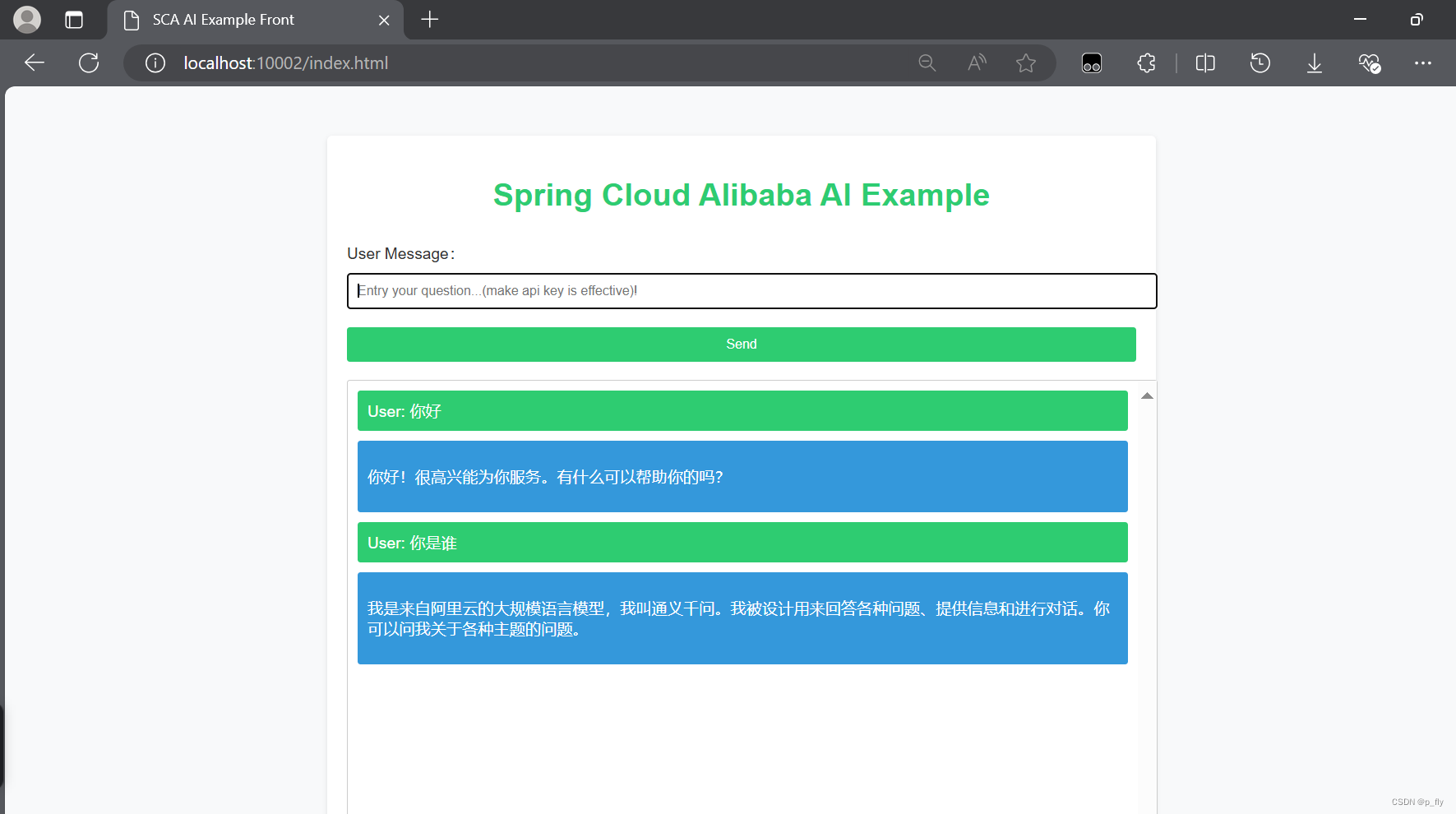Start Read Aloud from the address bar
This screenshot has width=1456, height=814.
coord(977,63)
